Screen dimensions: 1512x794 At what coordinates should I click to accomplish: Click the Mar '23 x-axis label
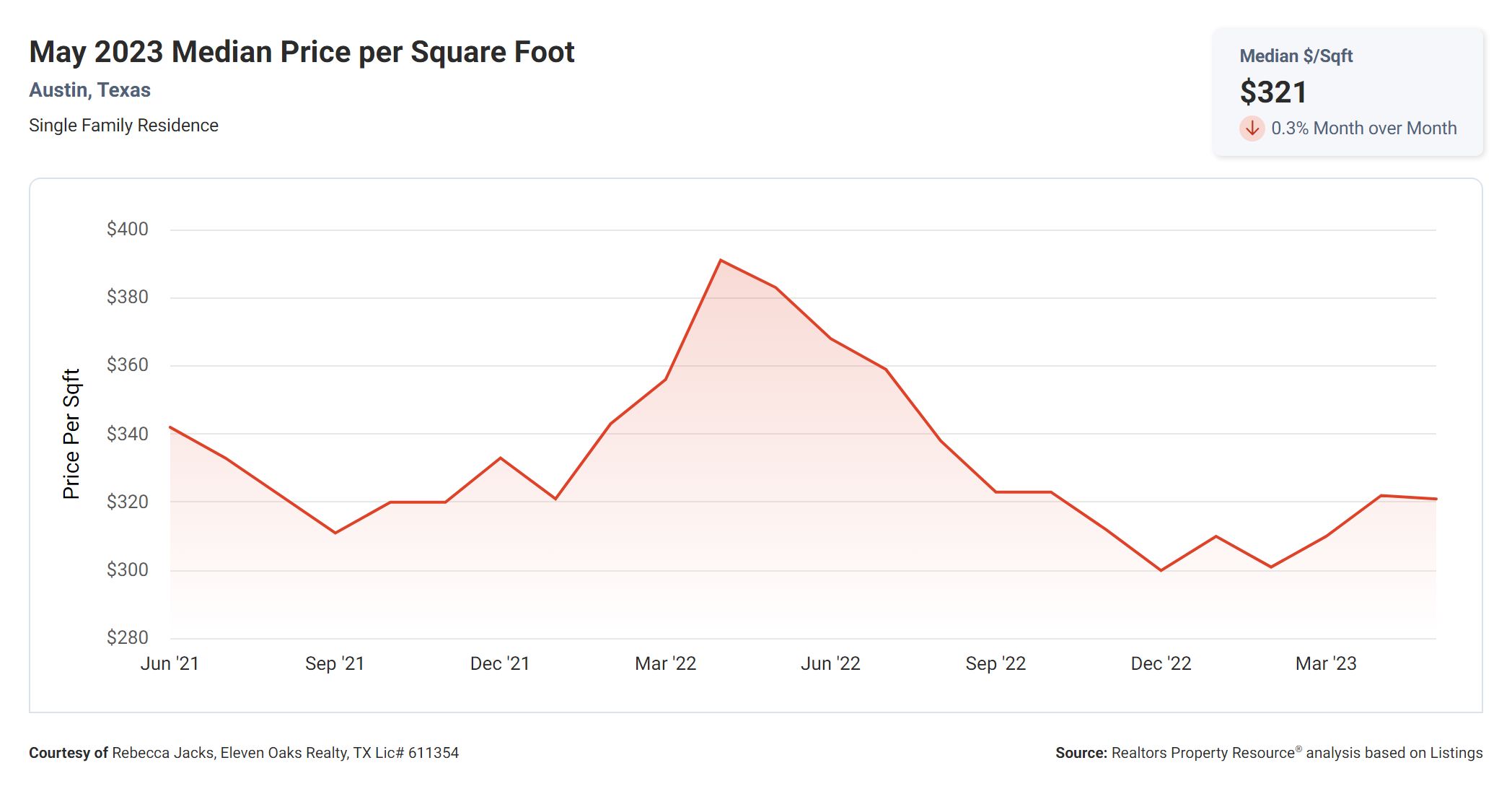coord(1326,663)
